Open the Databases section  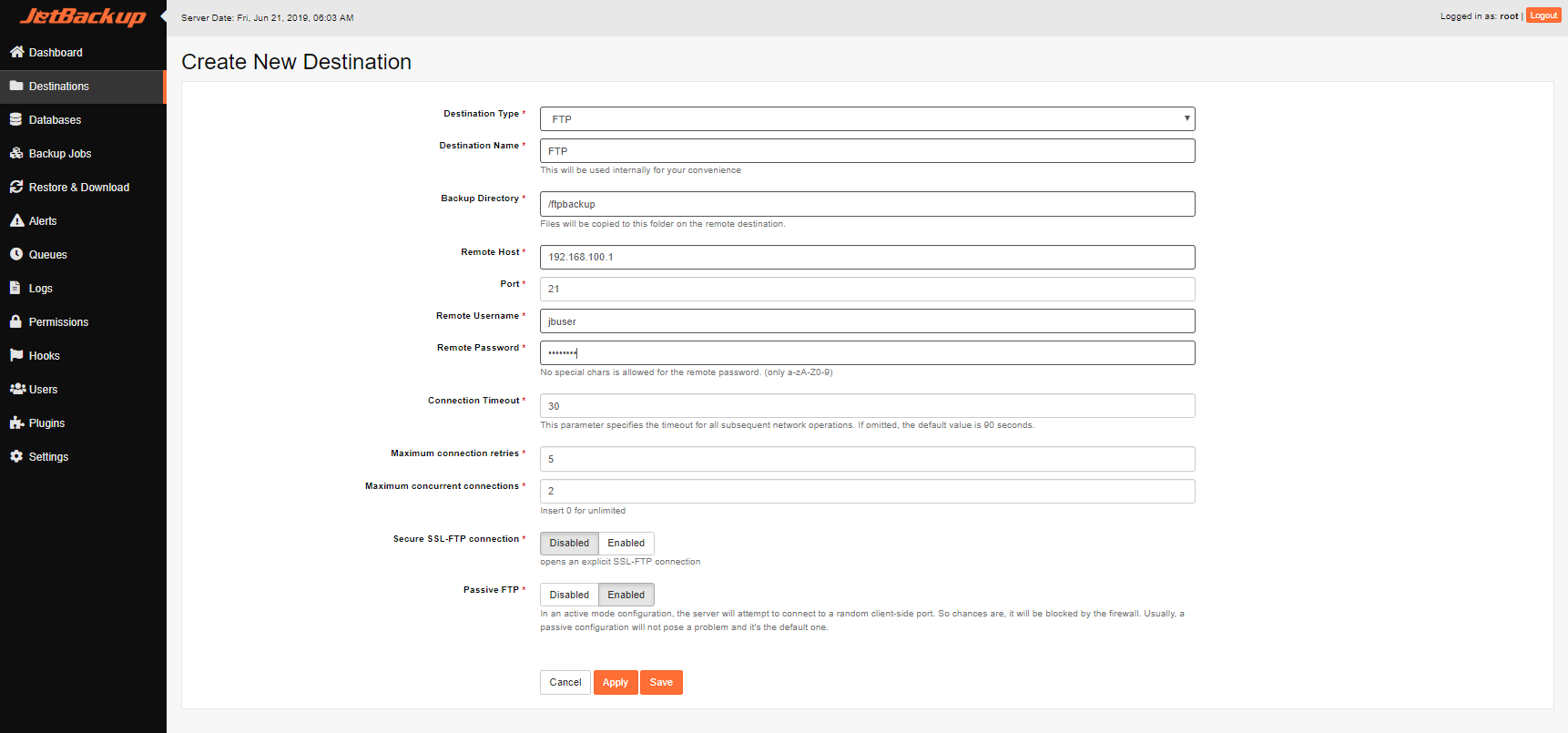(83, 120)
